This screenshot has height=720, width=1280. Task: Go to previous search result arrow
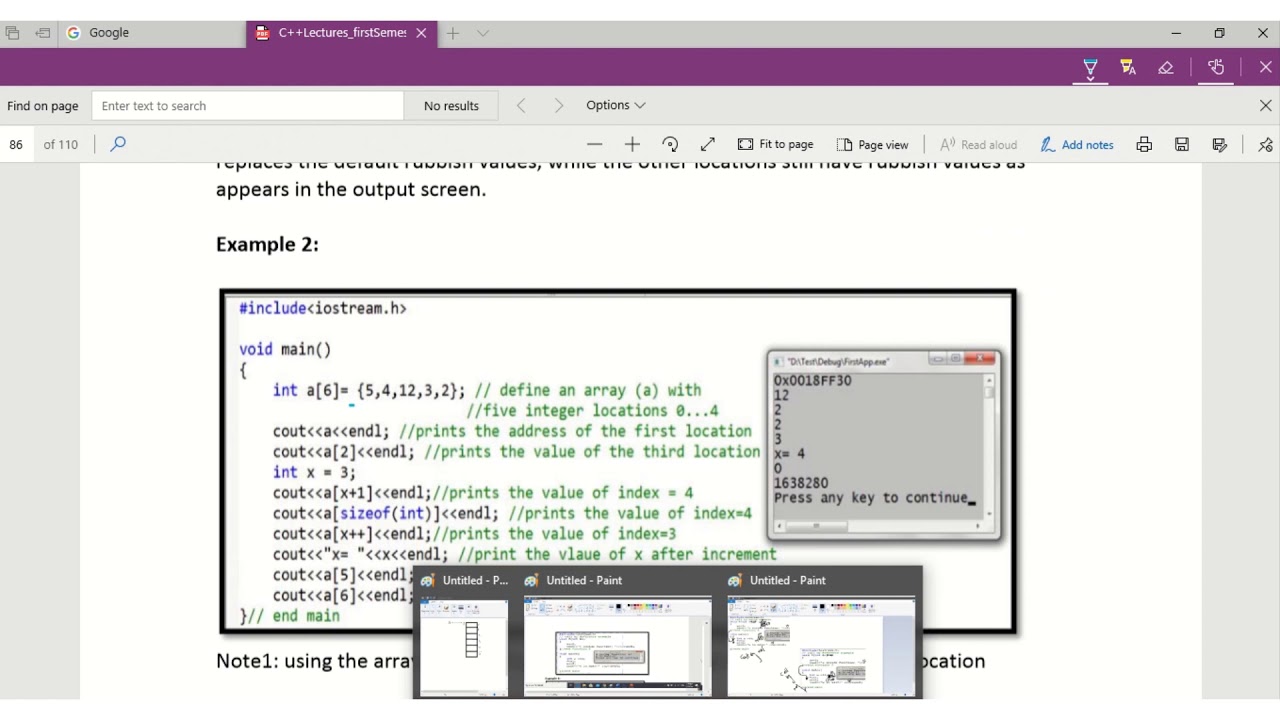[521, 105]
